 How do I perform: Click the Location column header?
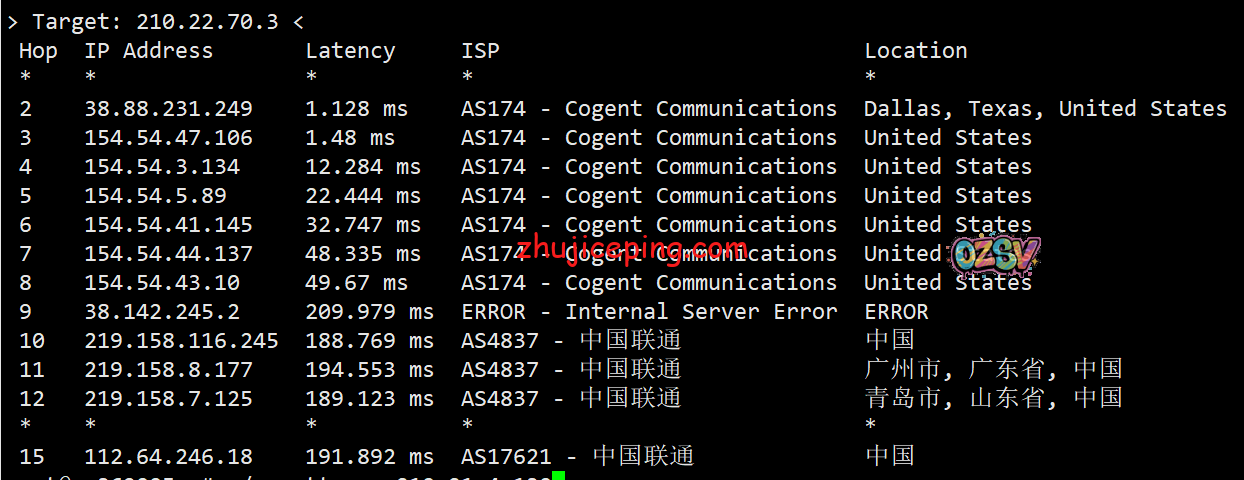point(915,51)
